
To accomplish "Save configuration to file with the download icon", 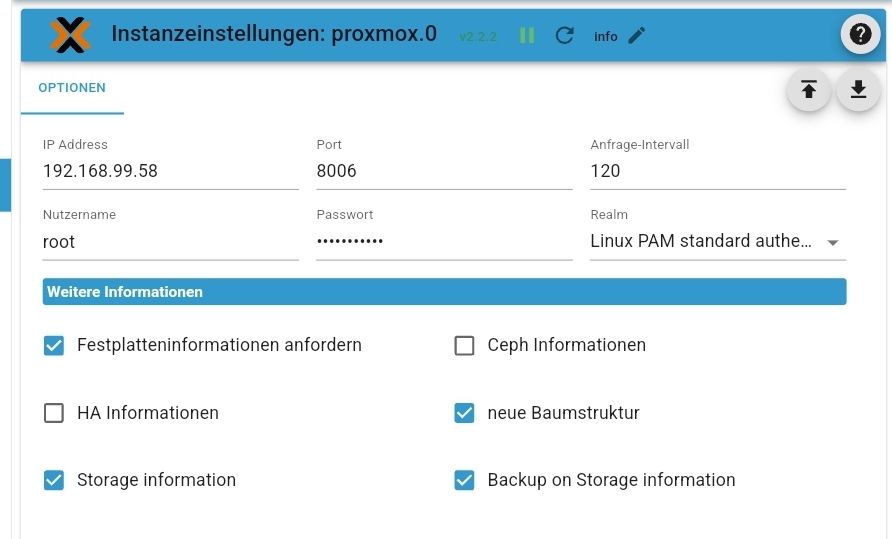I will 858,90.
